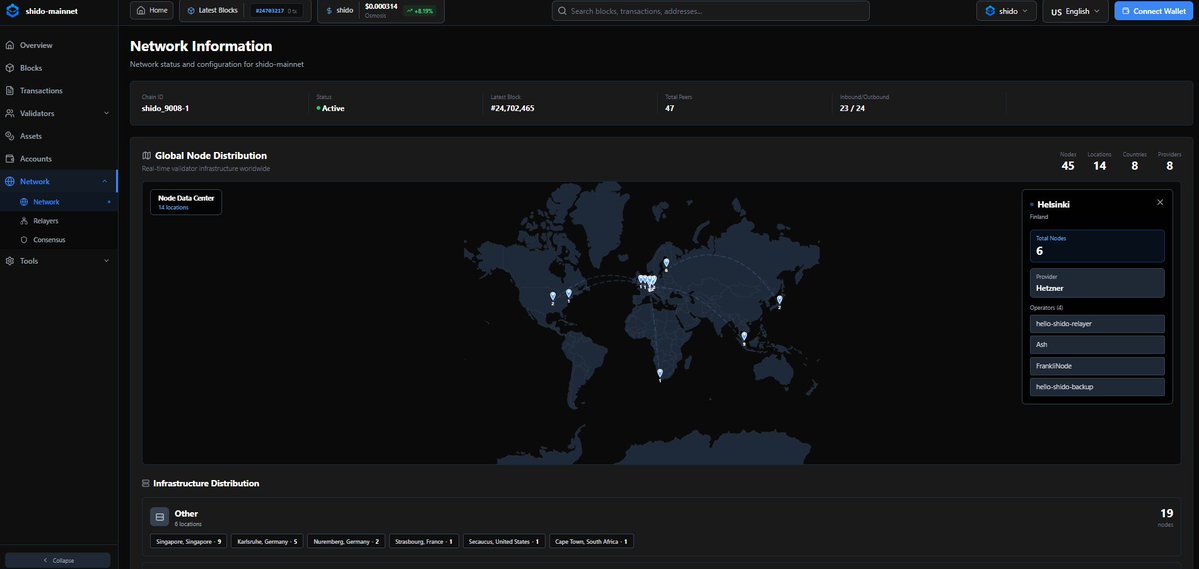1199x569 pixels.
Task: Click the Other provider group icon
Action: point(159,517)
